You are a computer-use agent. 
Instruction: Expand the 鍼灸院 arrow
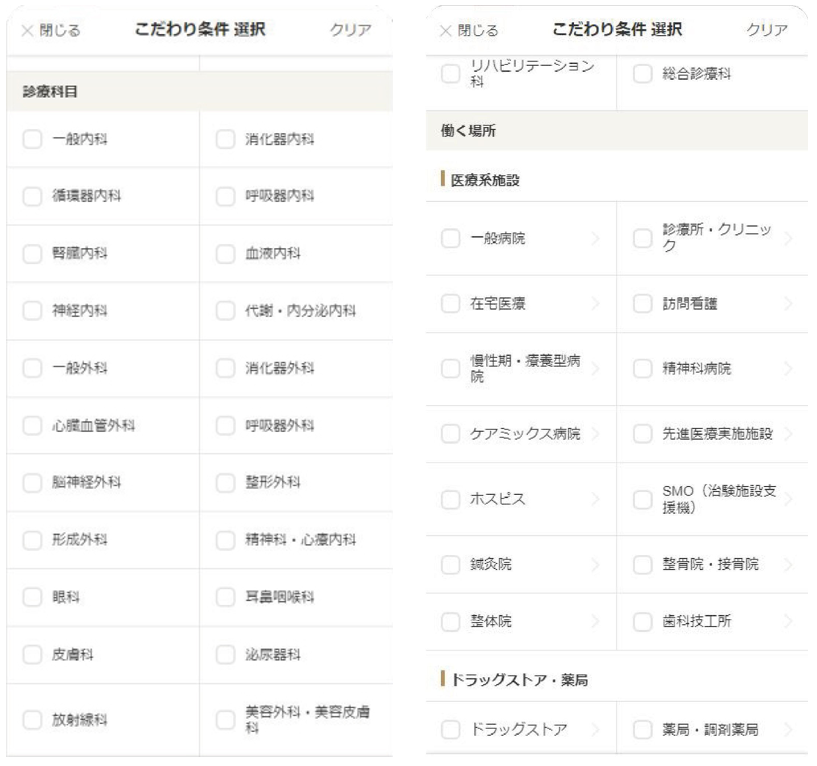point(594,565)
